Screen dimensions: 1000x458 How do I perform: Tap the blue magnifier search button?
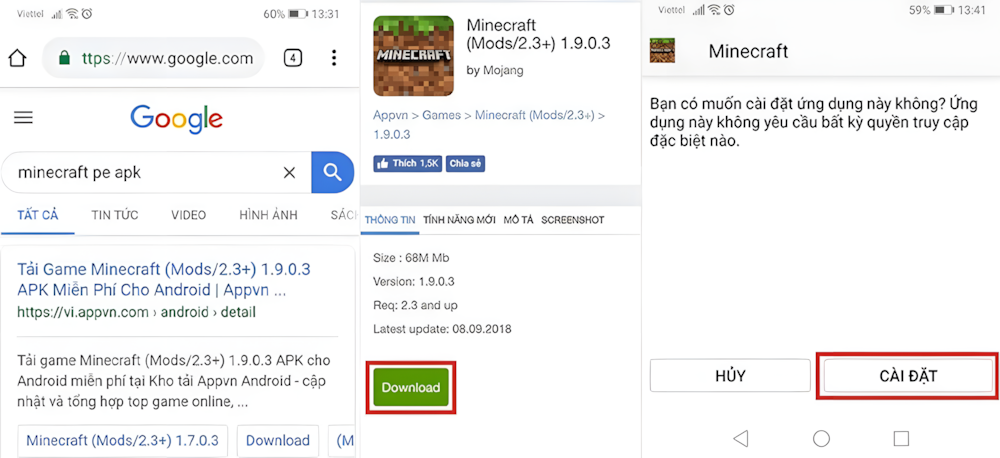pyautogui.click(x=332, y=172)
